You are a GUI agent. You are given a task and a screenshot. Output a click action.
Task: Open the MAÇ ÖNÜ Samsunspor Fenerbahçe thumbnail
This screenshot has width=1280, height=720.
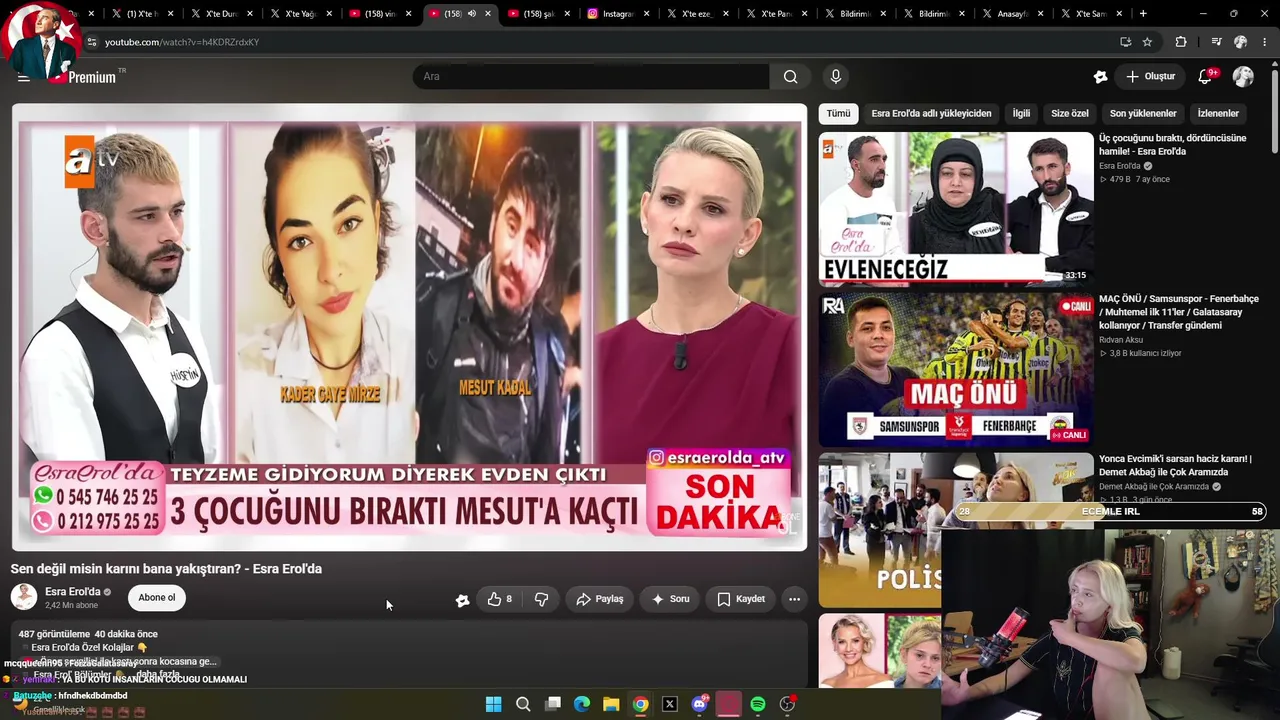tap(956, 369)
